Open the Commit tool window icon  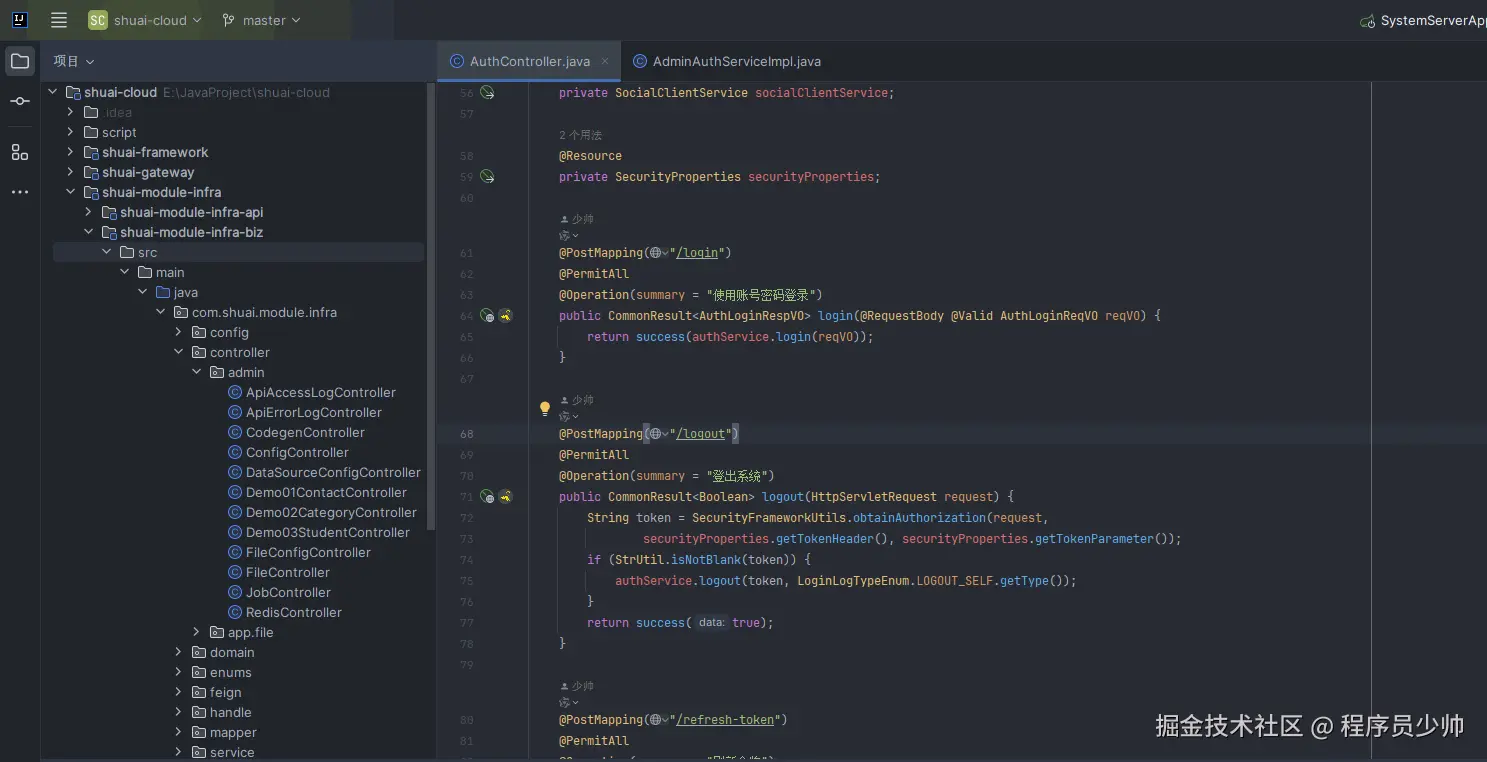point(19,101)
